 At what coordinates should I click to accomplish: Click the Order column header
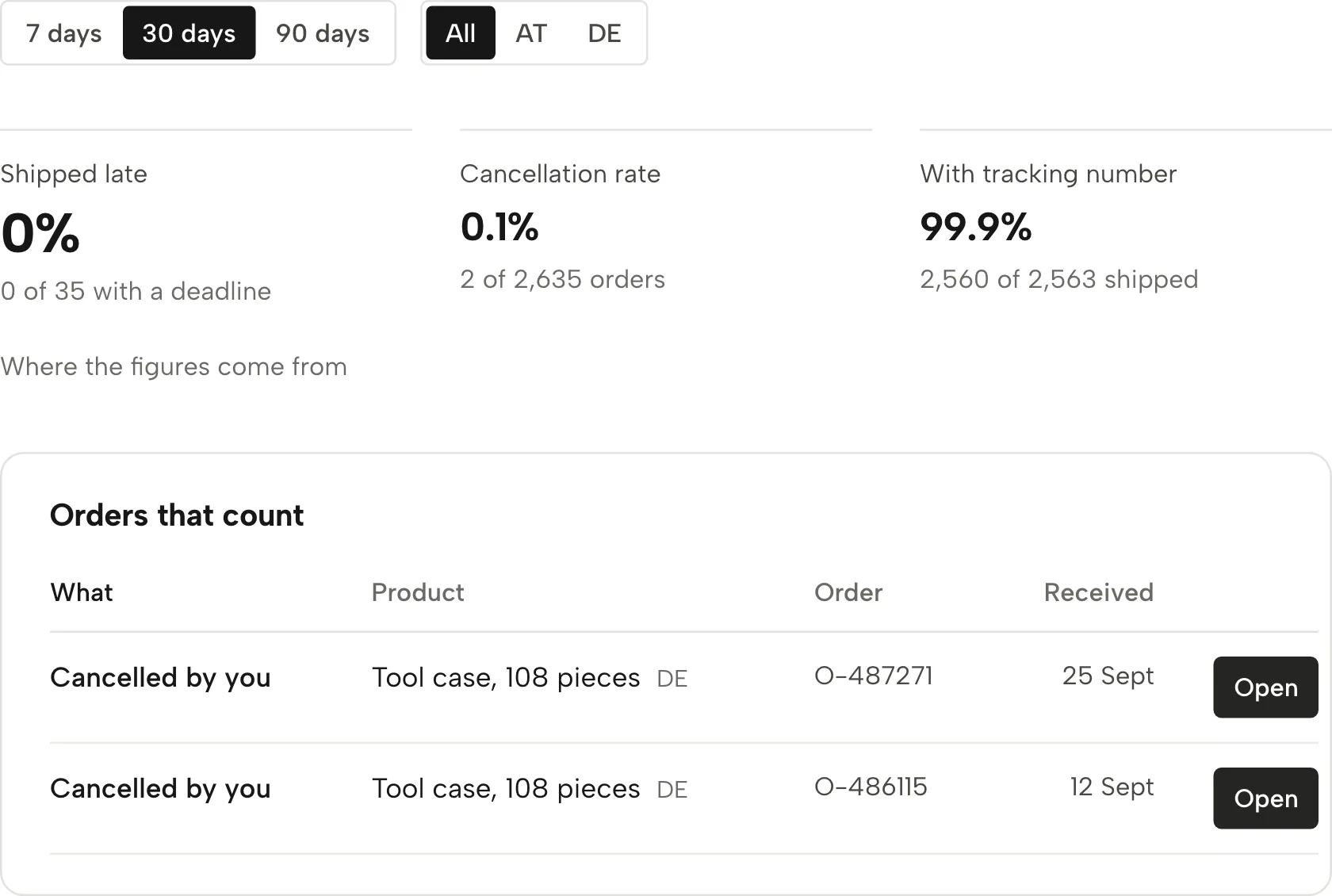click(848, 592)
